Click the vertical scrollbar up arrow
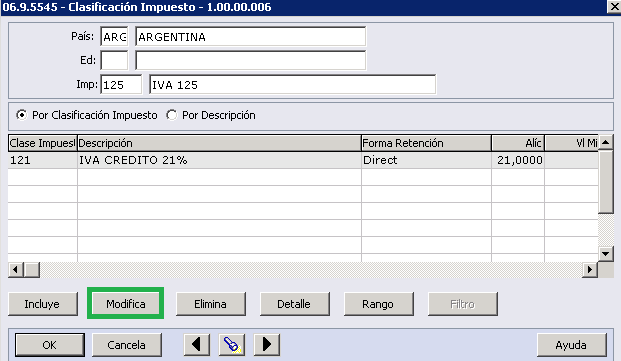Screen dimensions: 621x361 (606, 142)
